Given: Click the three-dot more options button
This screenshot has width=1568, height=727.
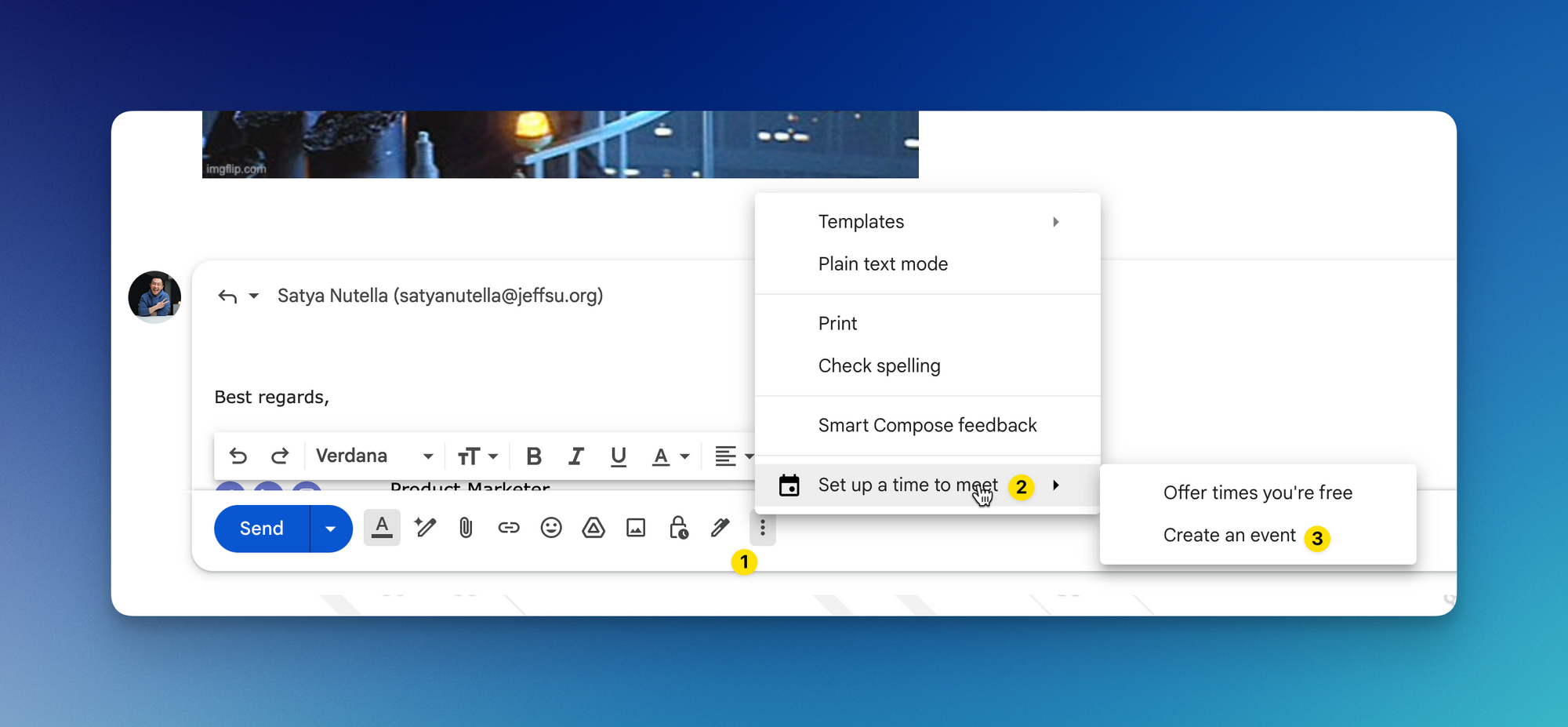Looking at the screenshot, I should 762,529.
